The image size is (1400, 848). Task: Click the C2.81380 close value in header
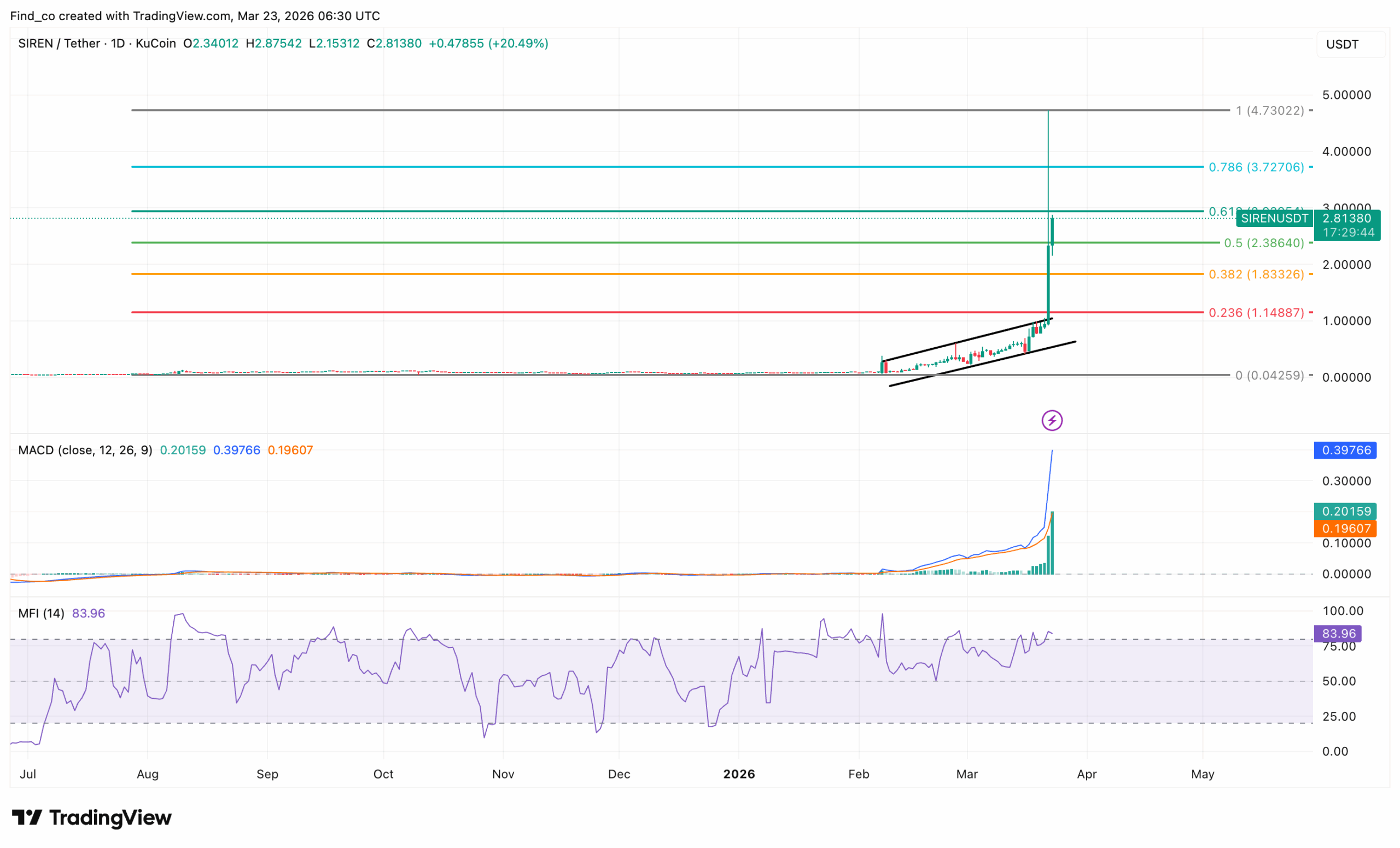pos(394,43)
